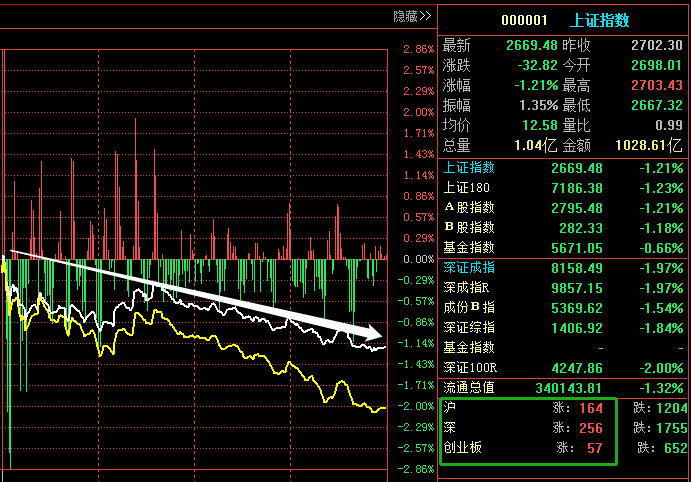
Task: Click the 涨幅 value -1.21% in quote panel
Action: tap(536, 85)
